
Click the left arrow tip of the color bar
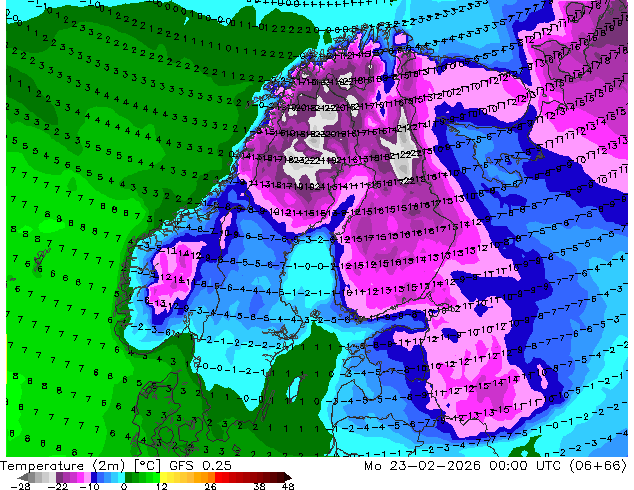22,478
